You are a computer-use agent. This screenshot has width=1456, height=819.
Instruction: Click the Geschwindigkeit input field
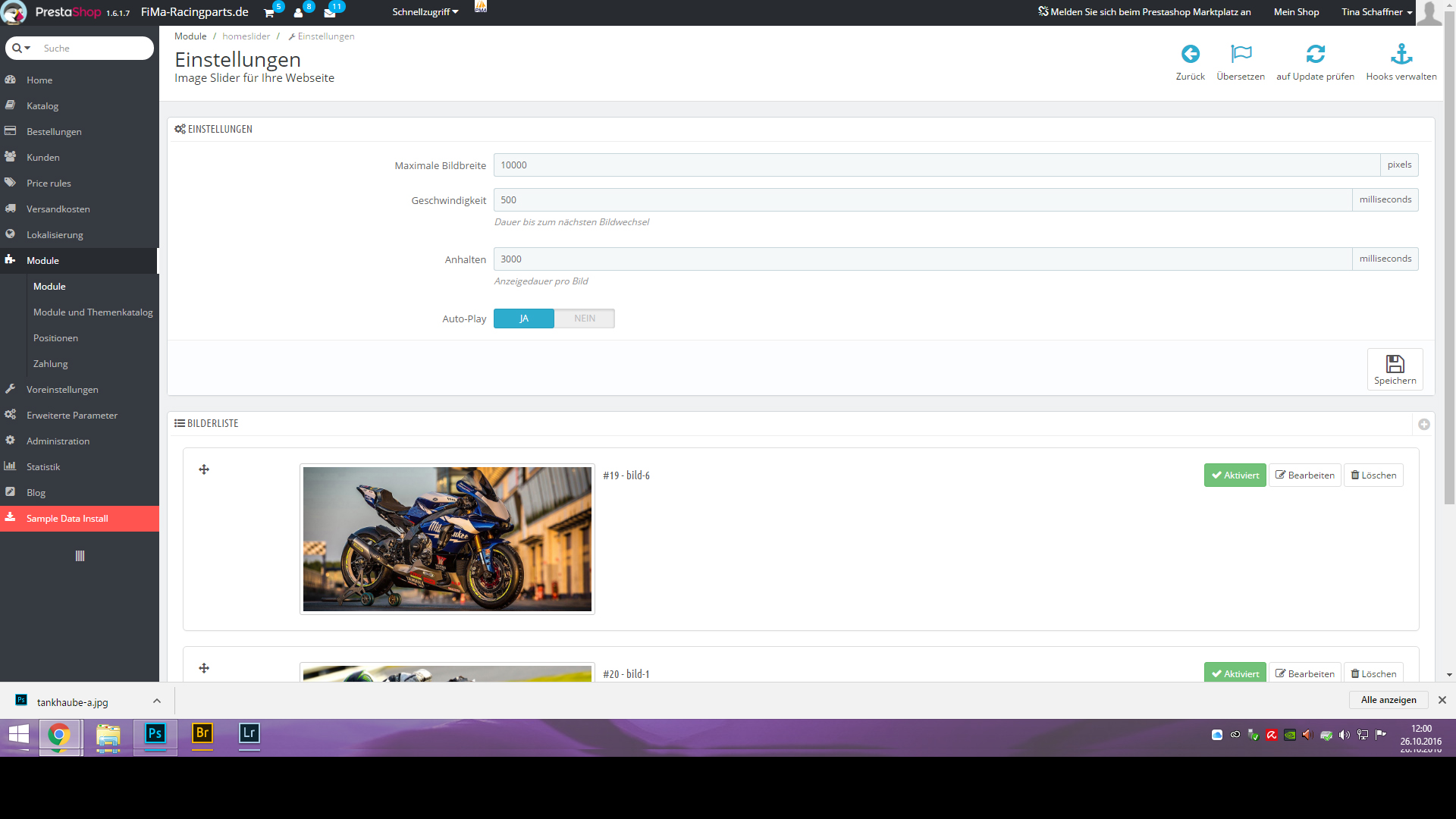tap(921, 200)
